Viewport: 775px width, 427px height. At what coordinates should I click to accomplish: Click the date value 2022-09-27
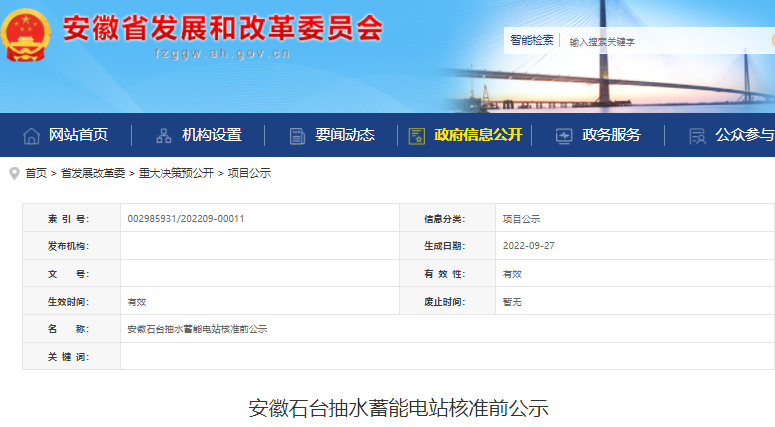pyautogui.click(x=529, y=246)
